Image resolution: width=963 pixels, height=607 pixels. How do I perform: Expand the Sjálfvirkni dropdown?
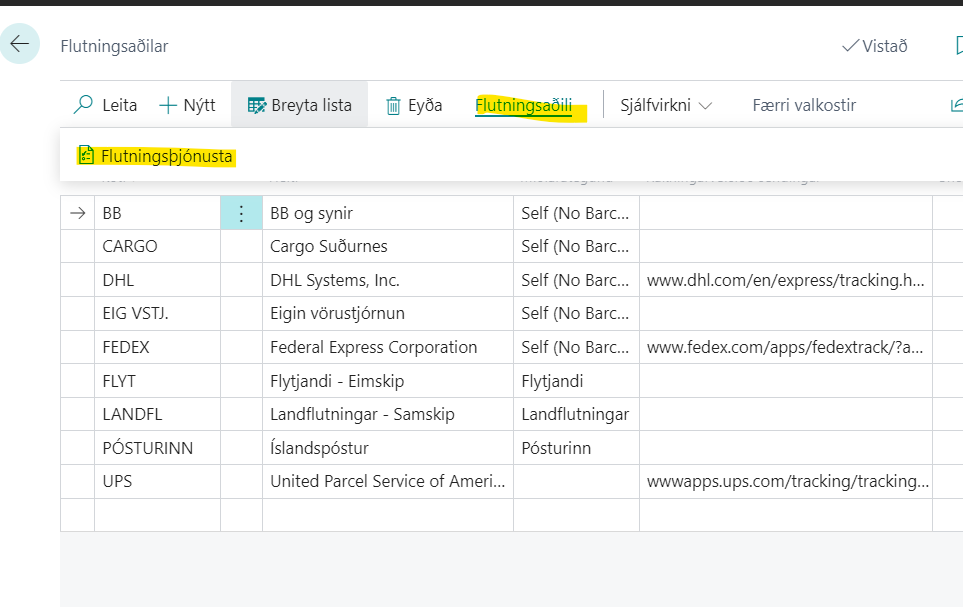point(666,105)
